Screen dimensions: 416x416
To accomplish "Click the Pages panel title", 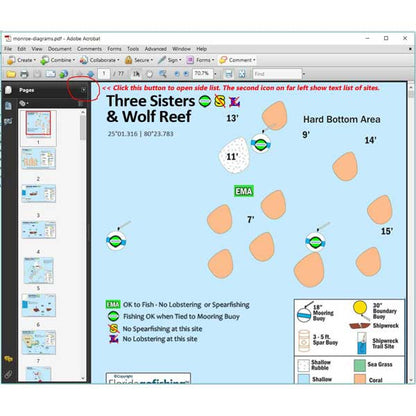I will coord(27,90).
